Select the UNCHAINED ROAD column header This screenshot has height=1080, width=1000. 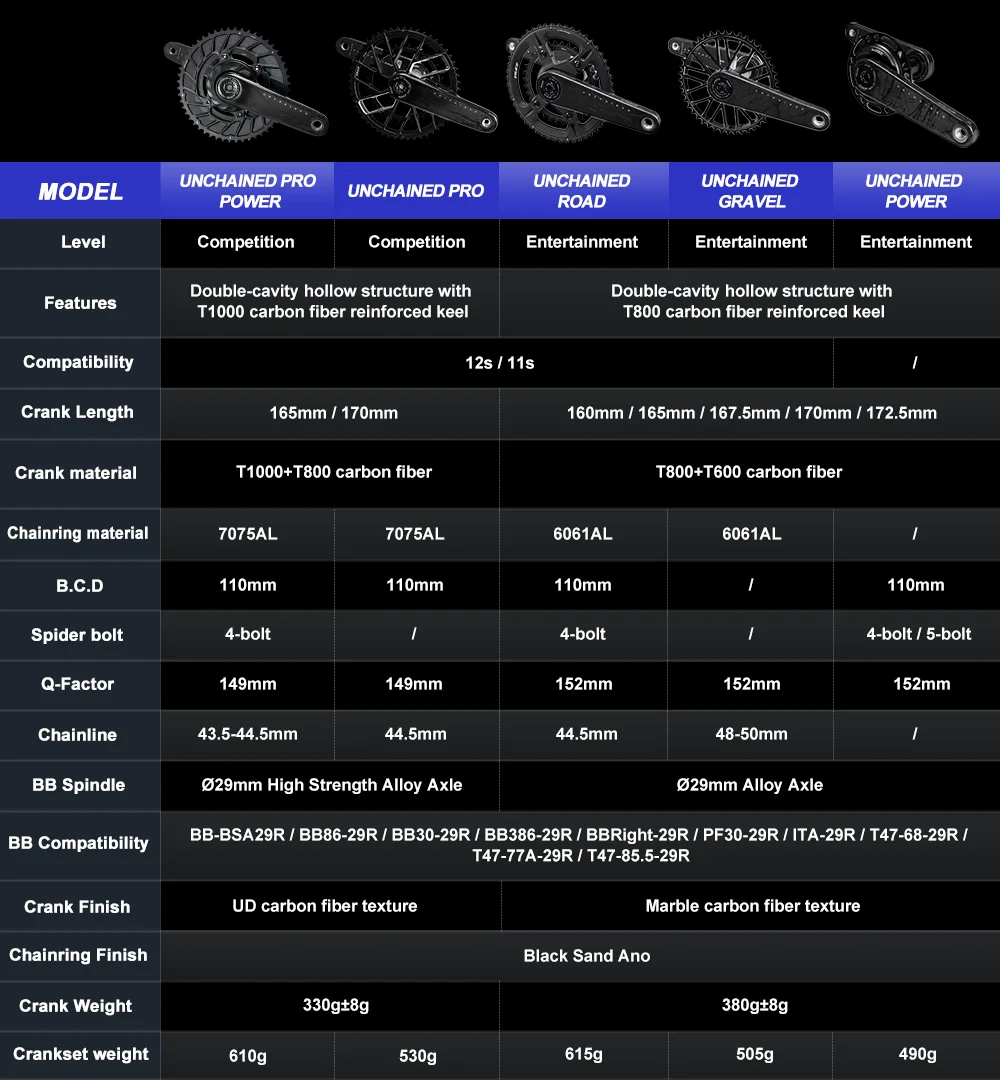pos(583,191)
